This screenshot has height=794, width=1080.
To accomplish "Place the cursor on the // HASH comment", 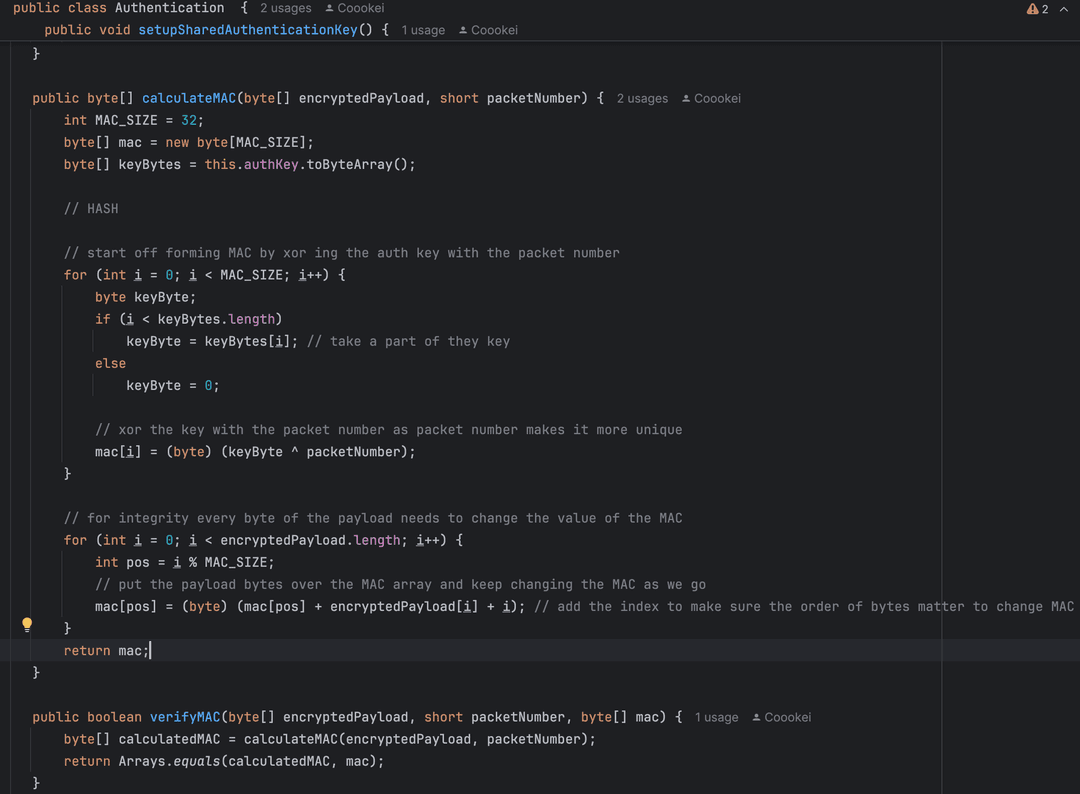I will pos(91,209).
